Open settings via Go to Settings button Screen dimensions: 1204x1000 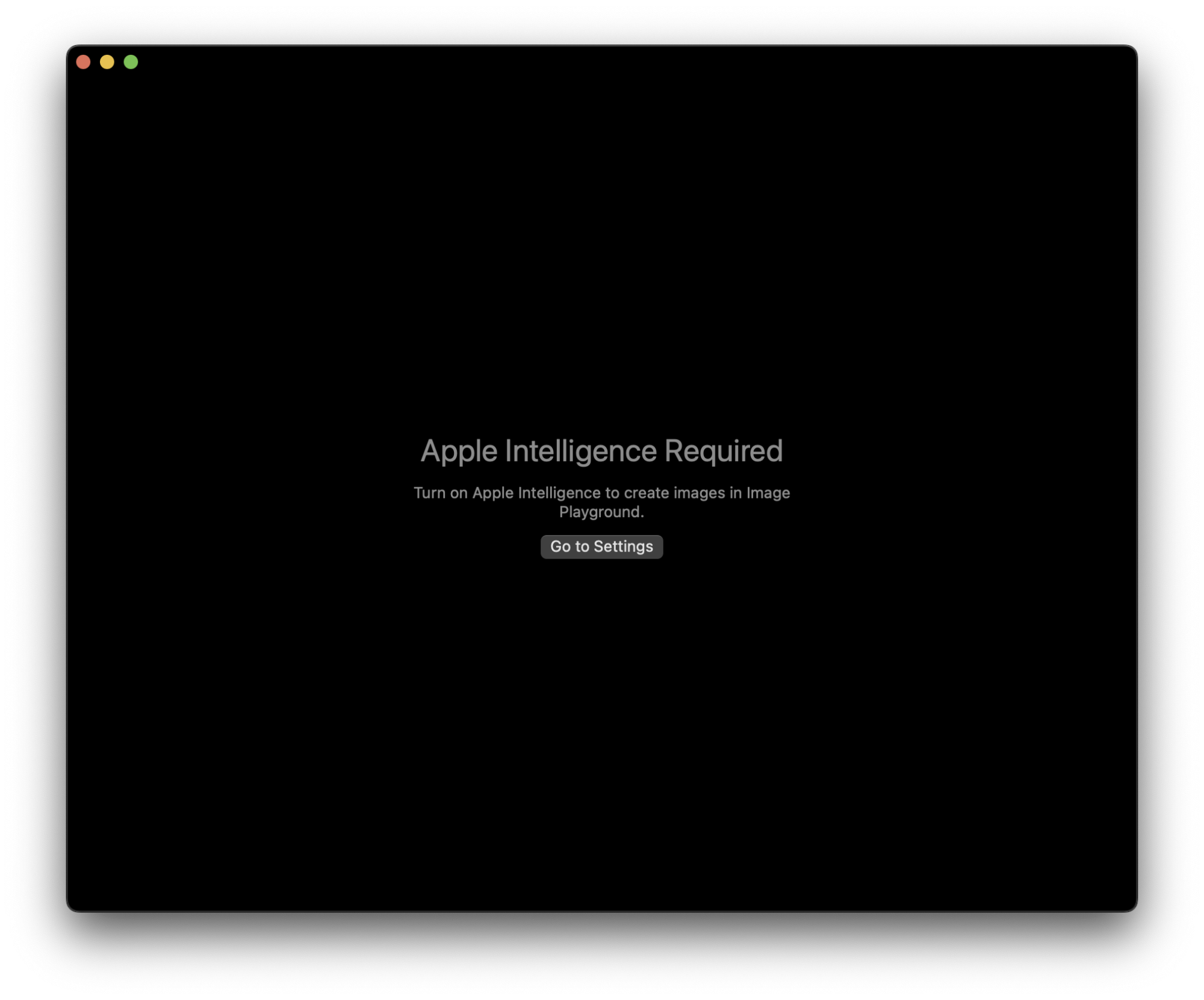click(x=601, y=547)
